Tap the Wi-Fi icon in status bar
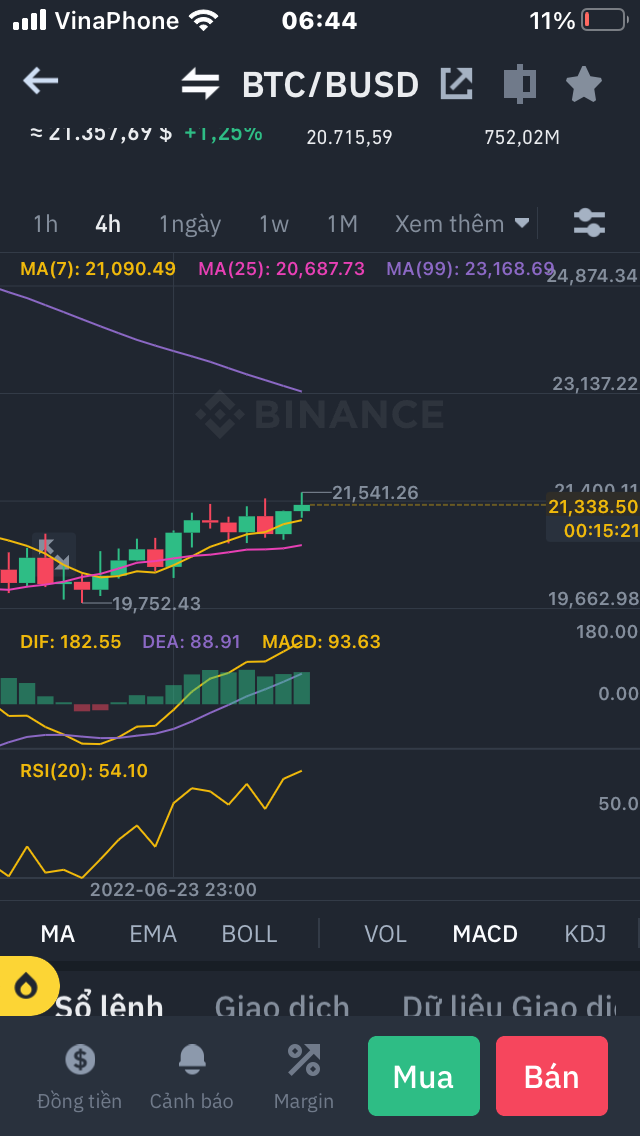The height and width of the screenshot is (1136, 640). click(204, 20)
